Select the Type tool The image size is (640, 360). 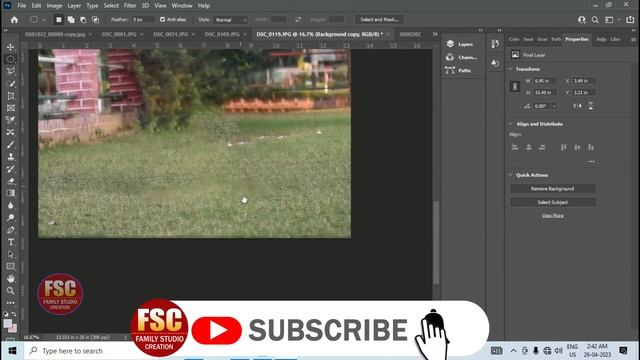(x=11, y=242)
